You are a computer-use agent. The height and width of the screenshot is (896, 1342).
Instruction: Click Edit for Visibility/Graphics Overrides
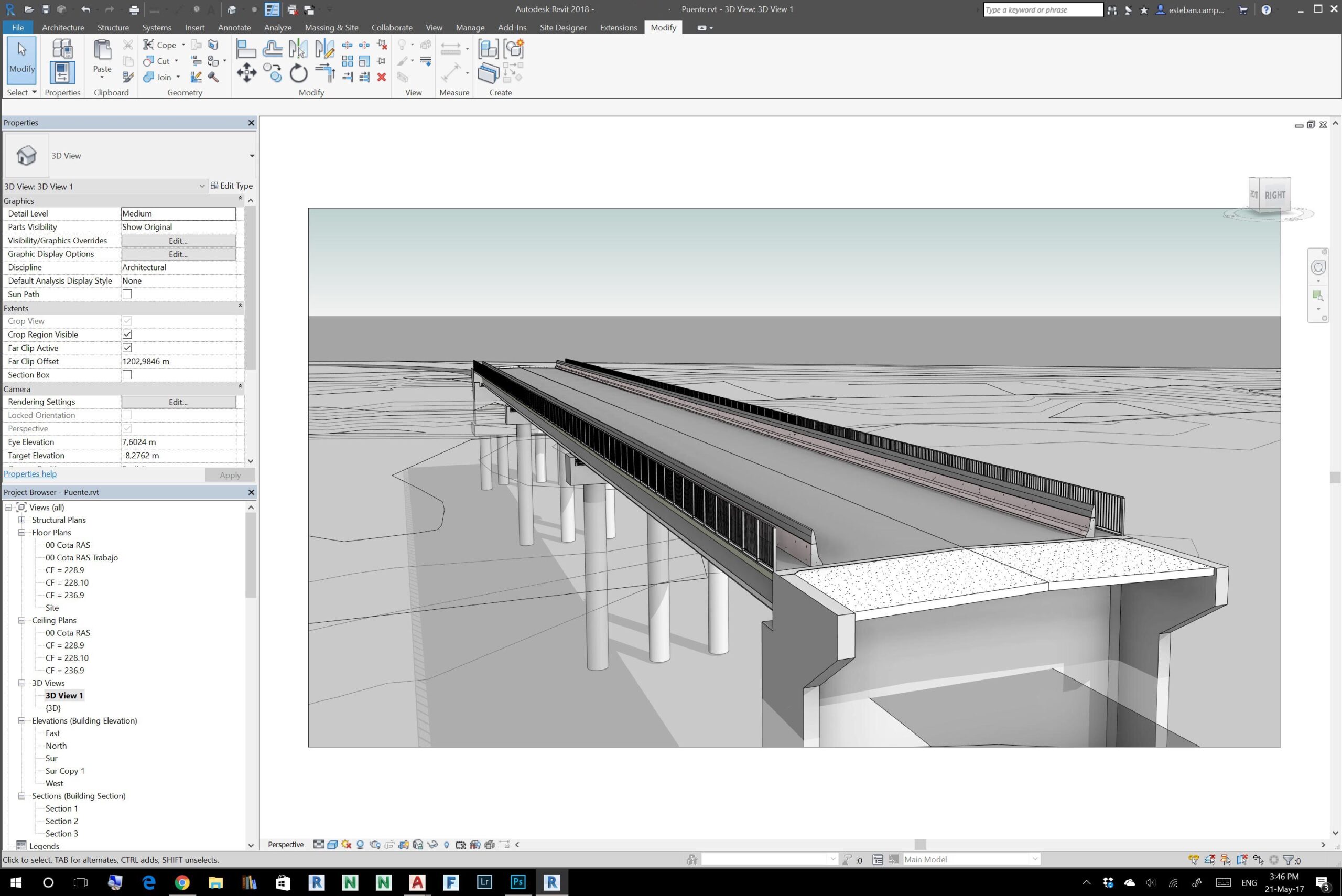pyautogui.click(x=178, y=241)
